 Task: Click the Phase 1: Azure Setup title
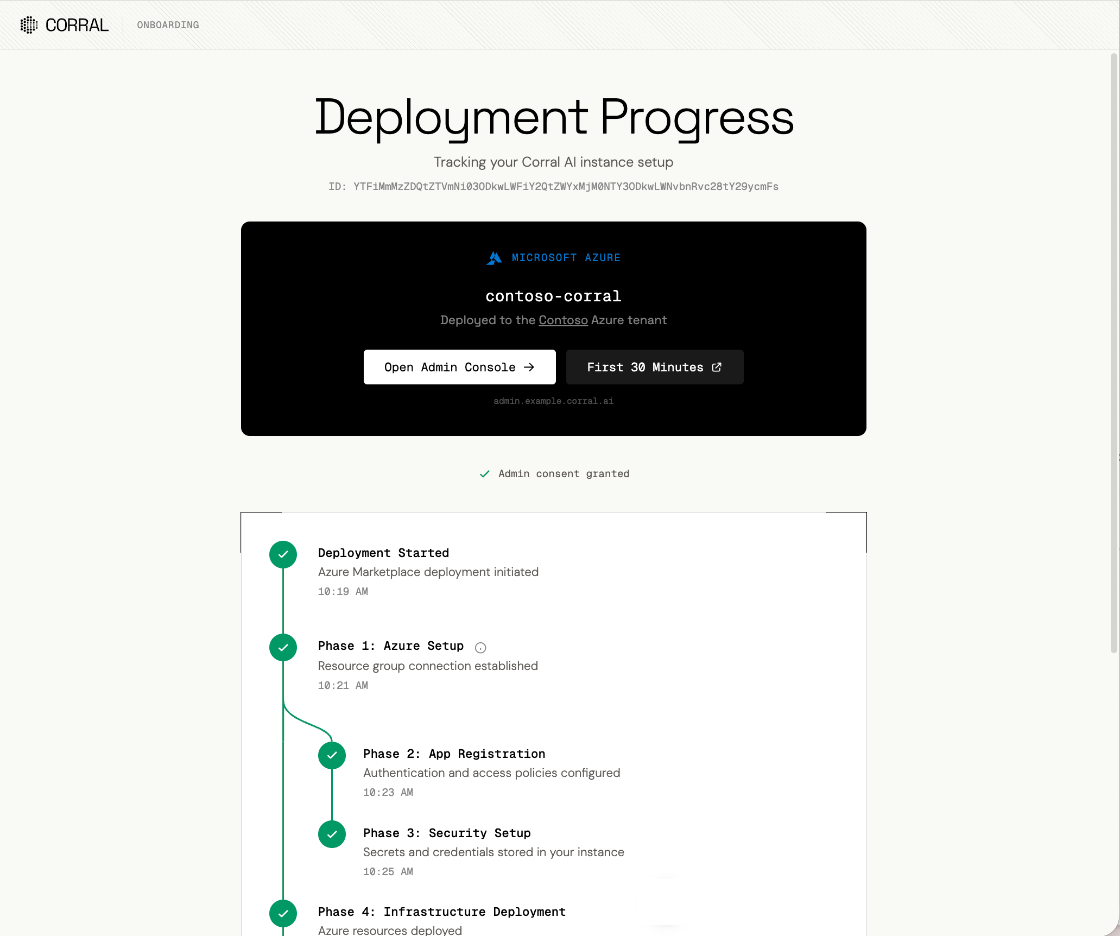point(391,646)
